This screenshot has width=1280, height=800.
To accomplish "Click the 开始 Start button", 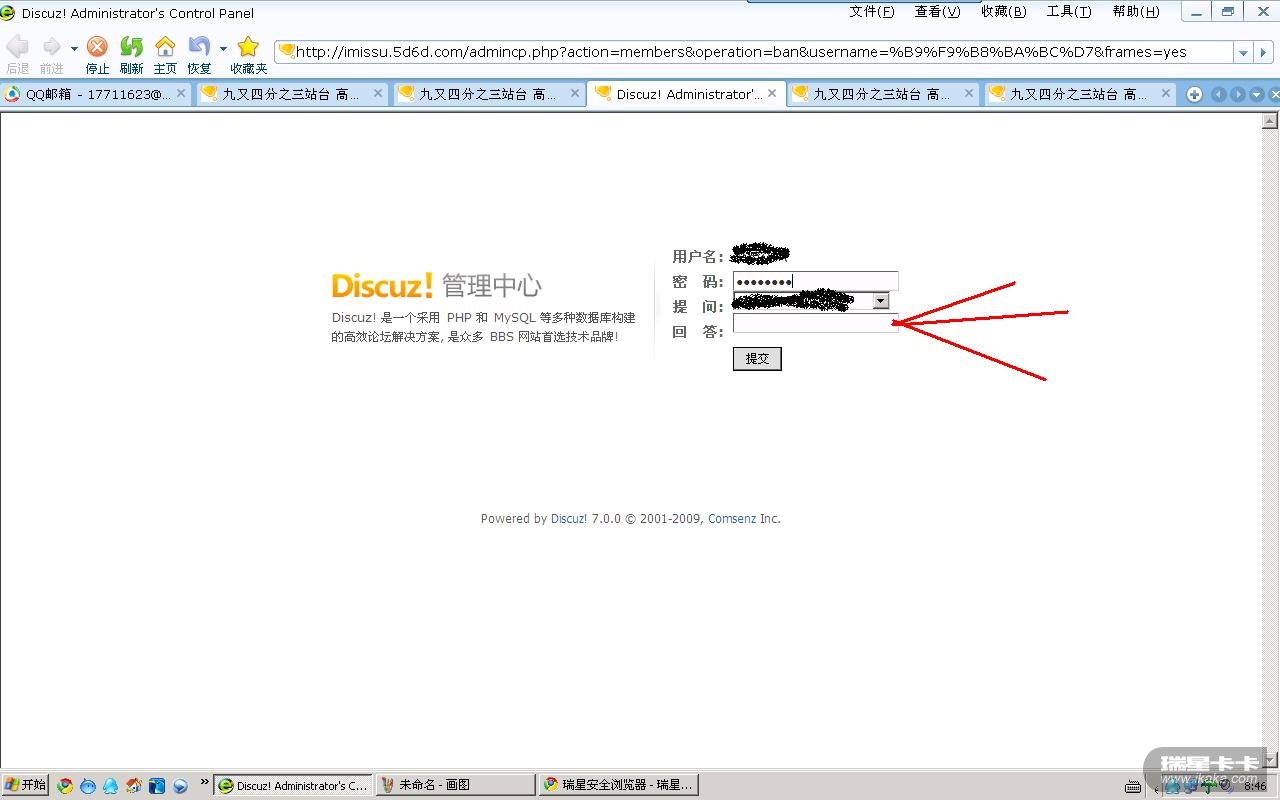I will (25, 785).
